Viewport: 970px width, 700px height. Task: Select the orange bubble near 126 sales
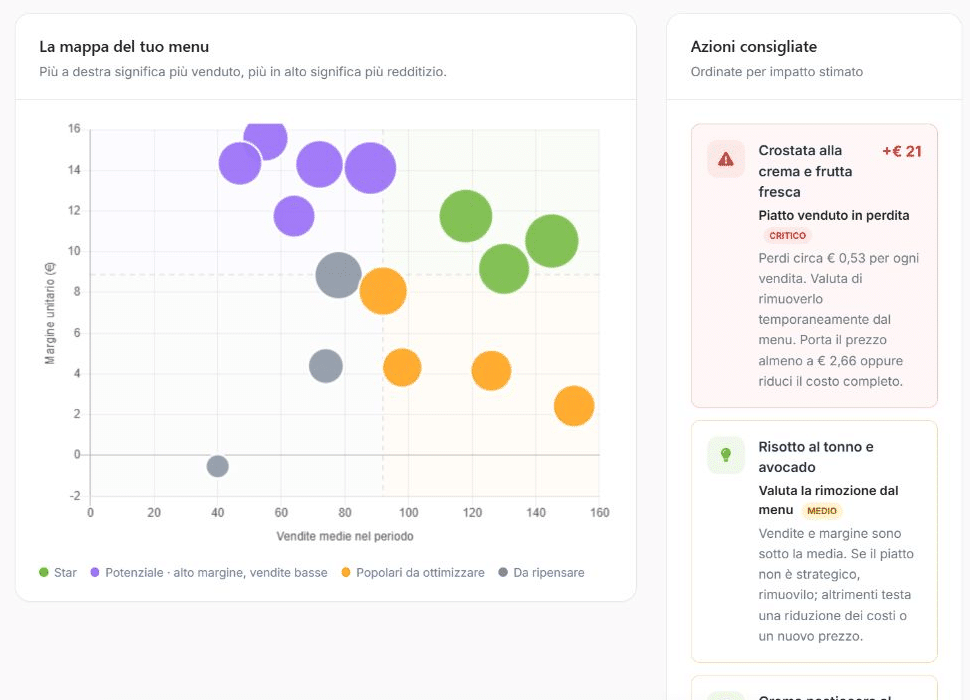tap(491, 371)
